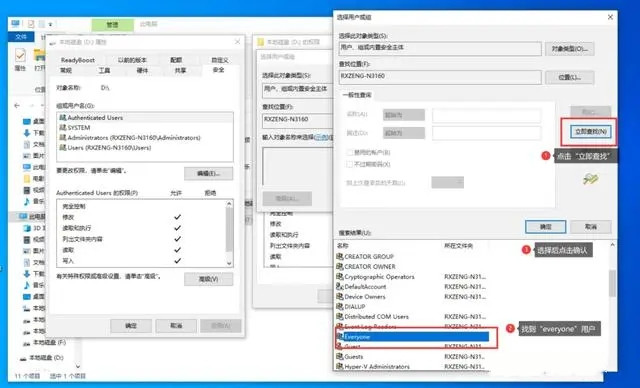
Task: Click the icon next to CREATOR OWNER
Action: (x=340, y=266)
